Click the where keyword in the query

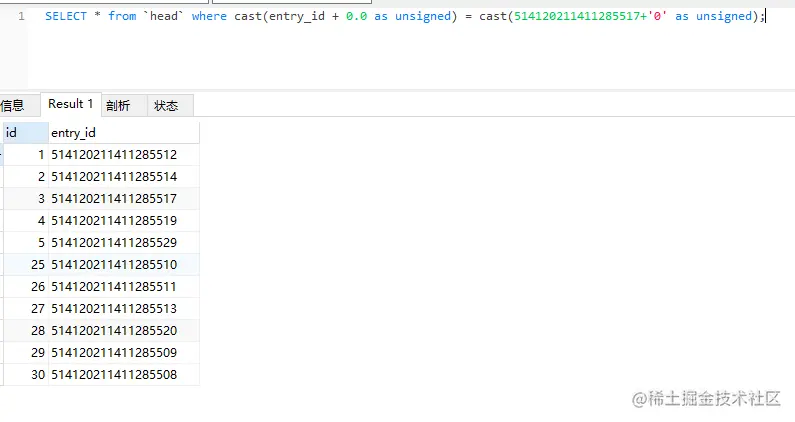pyautogui.click(x=209, y=16)
